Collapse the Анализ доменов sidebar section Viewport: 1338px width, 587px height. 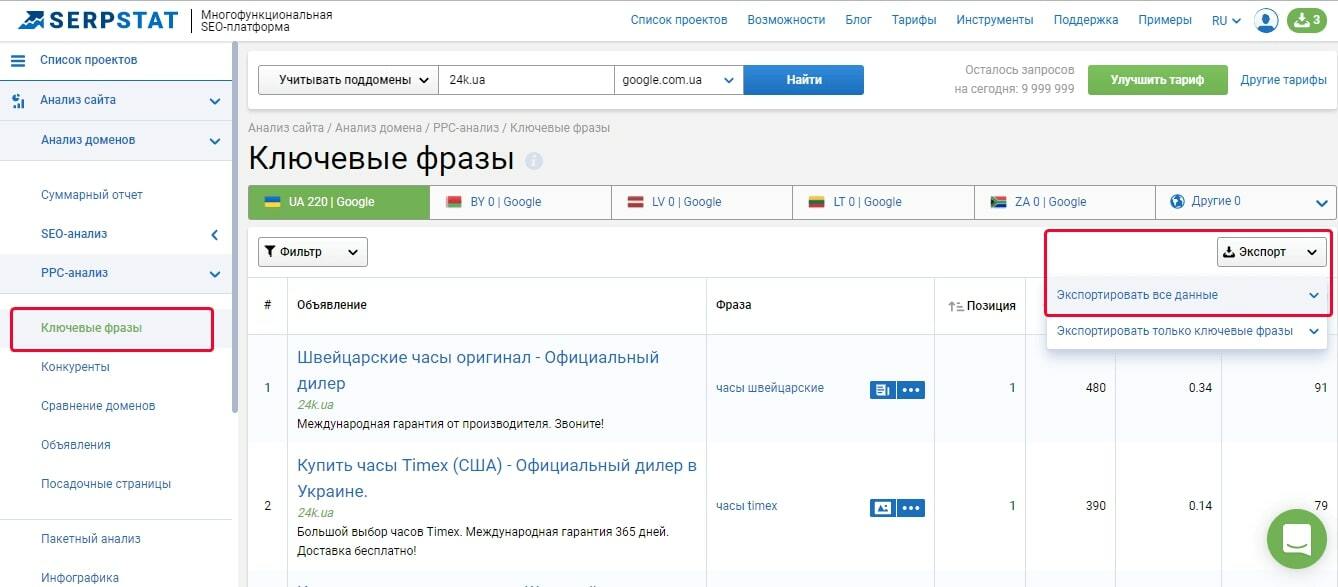coord(214,141)
